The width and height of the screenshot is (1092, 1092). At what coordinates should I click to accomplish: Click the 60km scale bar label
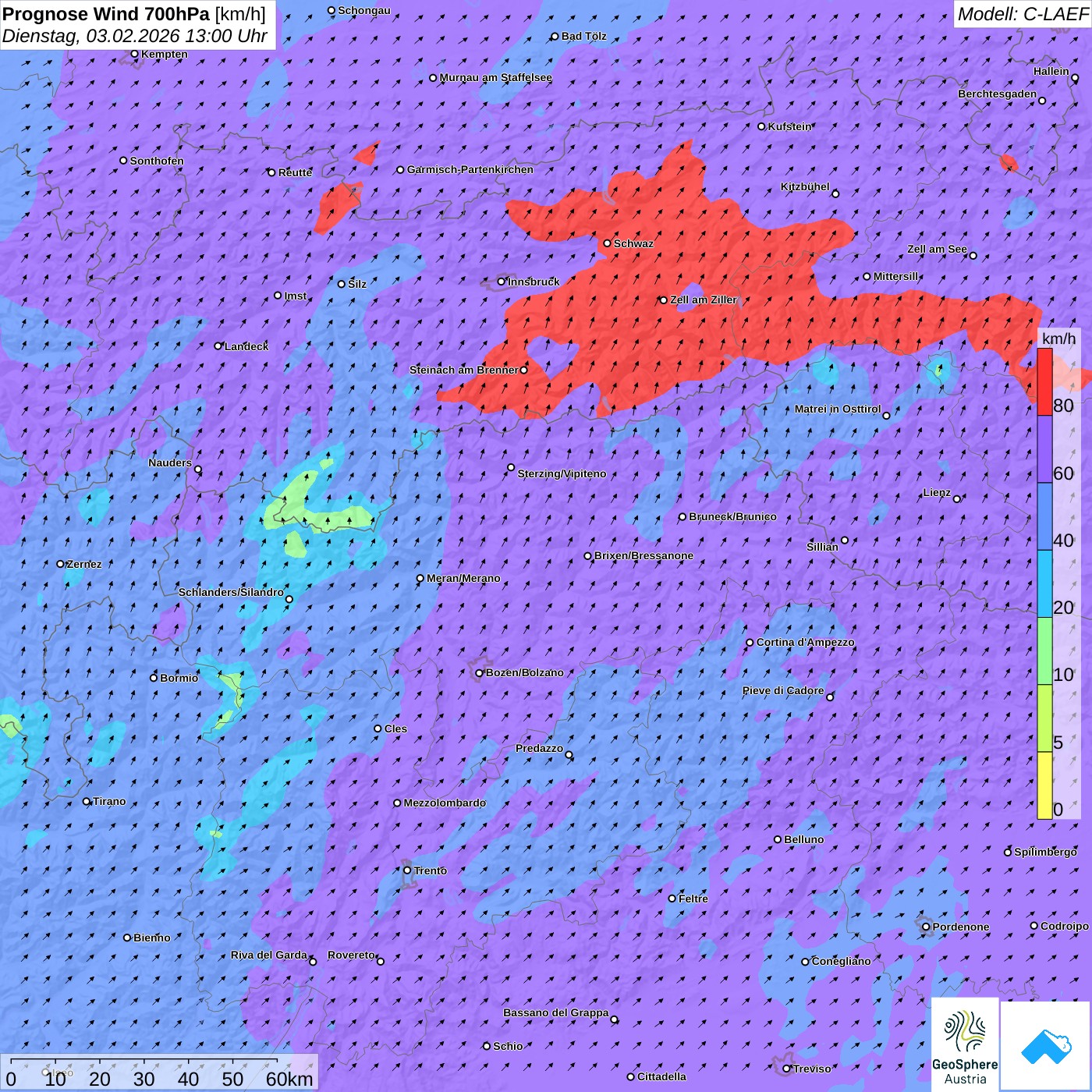[289, 1079]
